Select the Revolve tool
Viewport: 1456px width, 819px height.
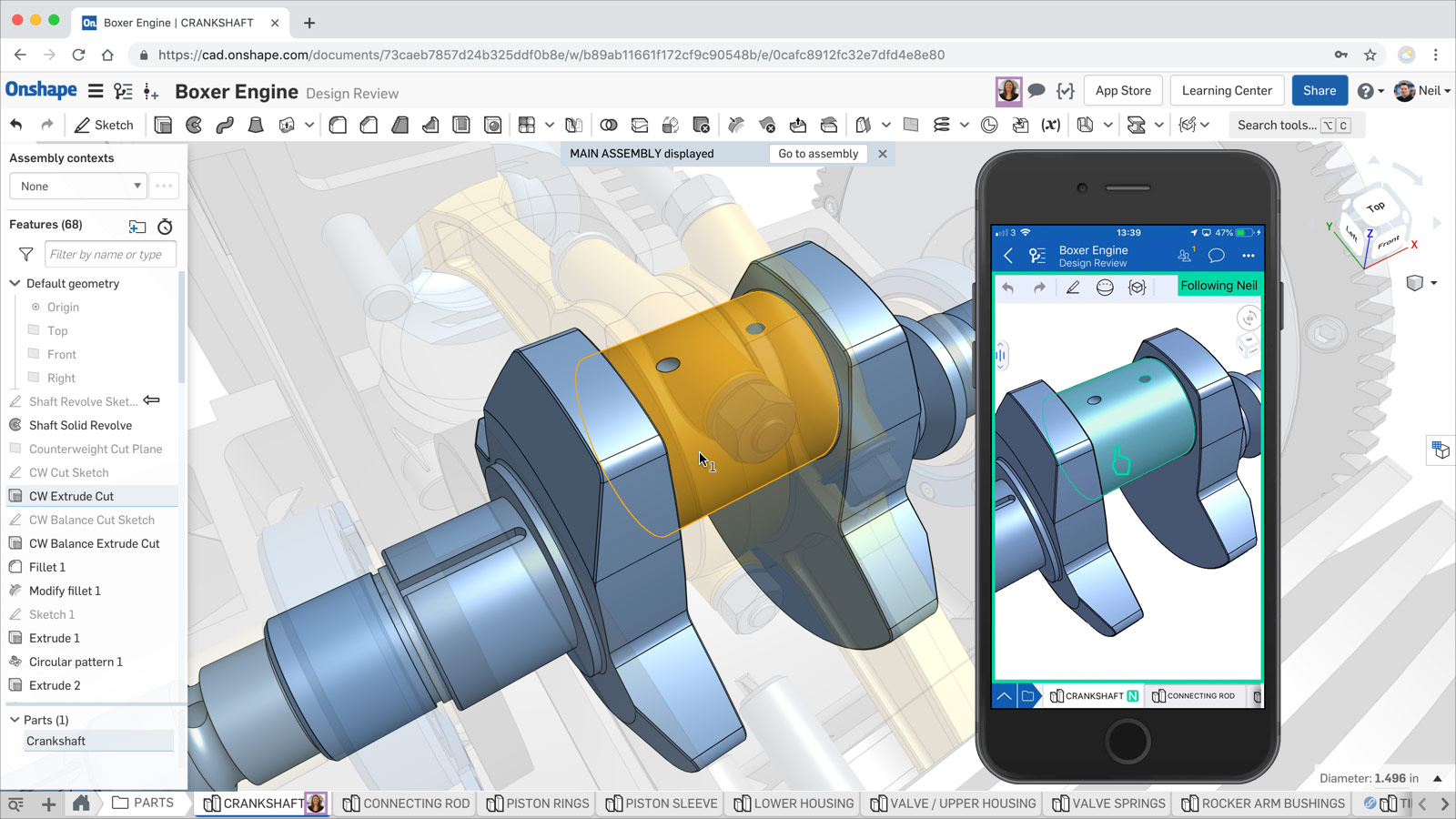pyautogui.click(x=193, y=125)
